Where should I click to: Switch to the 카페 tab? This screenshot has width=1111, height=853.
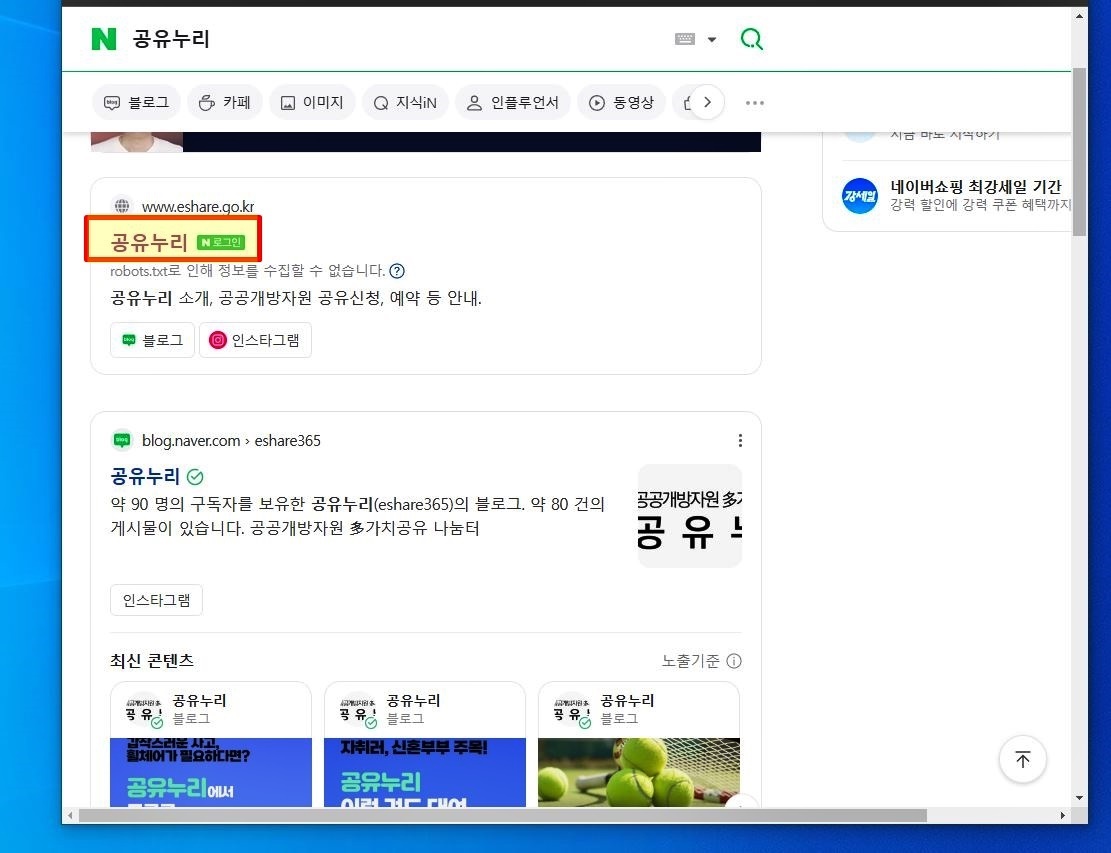225,103
